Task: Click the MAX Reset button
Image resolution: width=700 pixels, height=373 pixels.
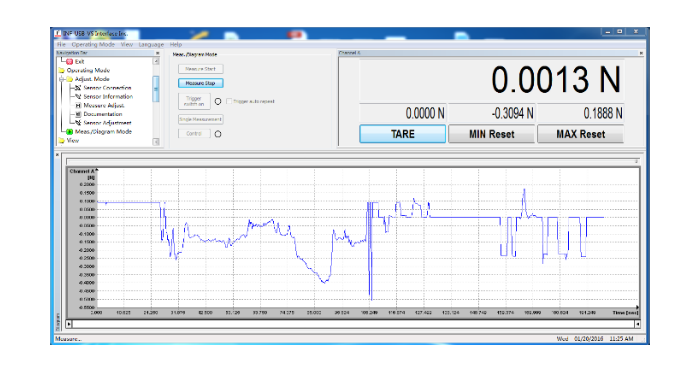Action: tap(580, 134)
